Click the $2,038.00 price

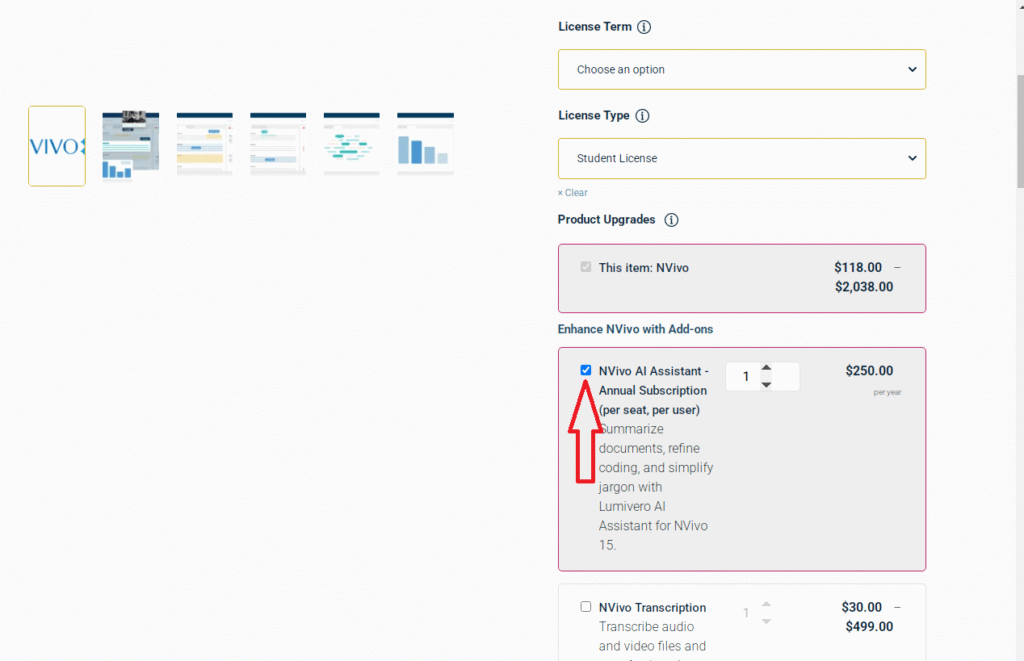click(864, 287)
